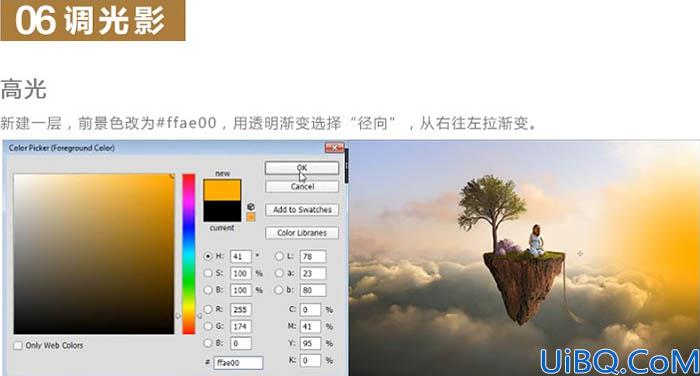700x376 pixels.
Task: Open Color Libraries
Action: click(302, 233)
